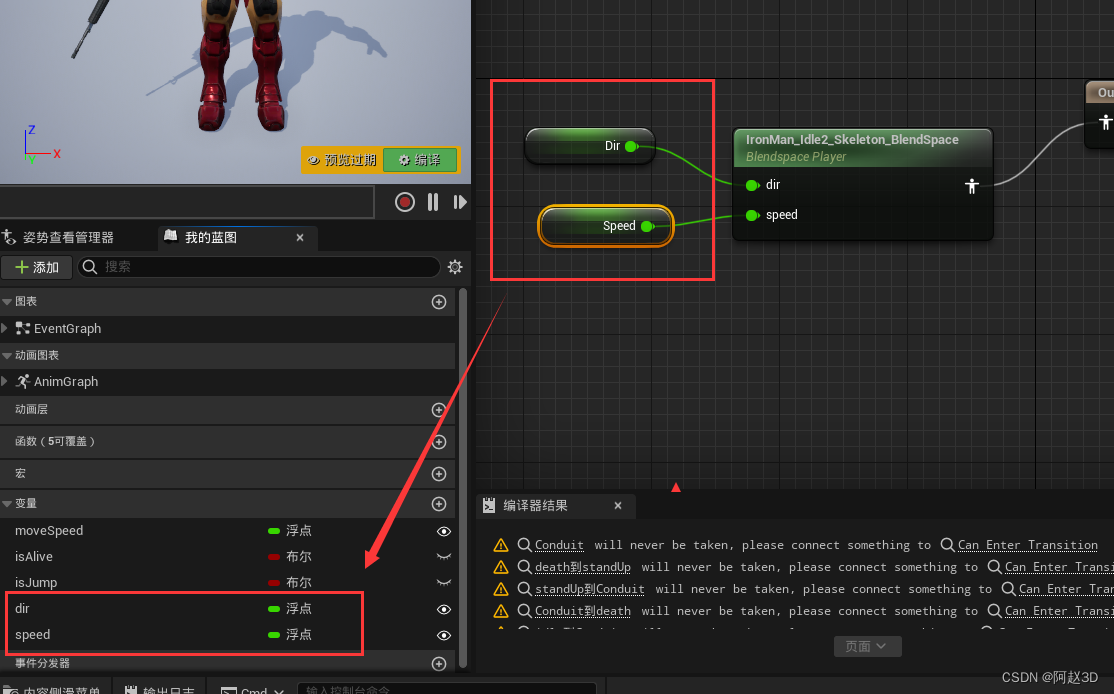Image resolution: width=1114 pixels, height=694 pixels.
Task: Switch to 姿势查看管理器 tab
Action: (x=58, y=237)
